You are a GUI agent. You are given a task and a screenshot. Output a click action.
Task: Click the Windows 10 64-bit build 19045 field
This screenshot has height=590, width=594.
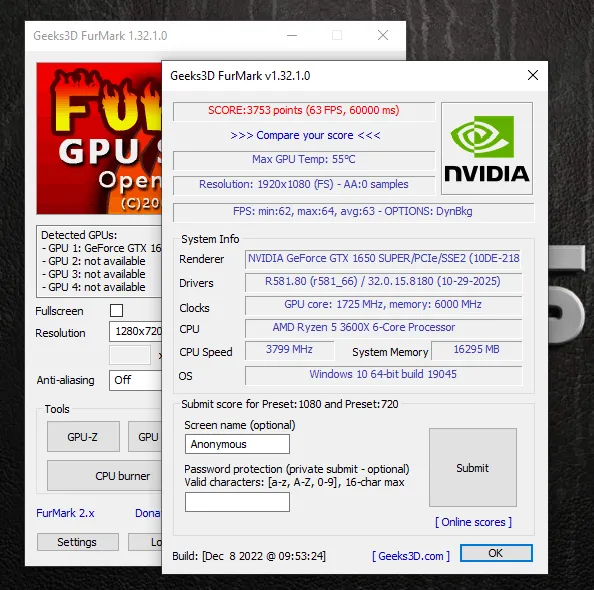tap(383, 375)
